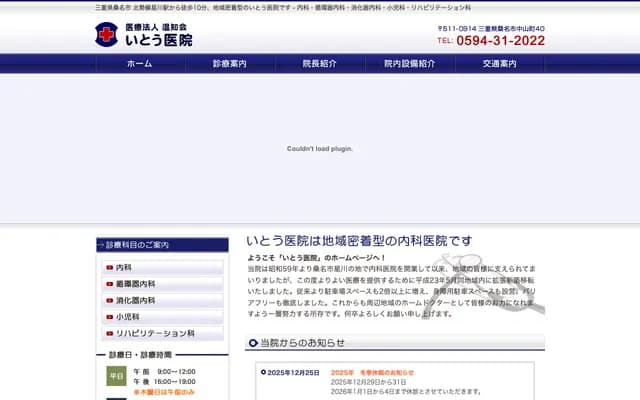Go to the 院長紹介 page

320,63
